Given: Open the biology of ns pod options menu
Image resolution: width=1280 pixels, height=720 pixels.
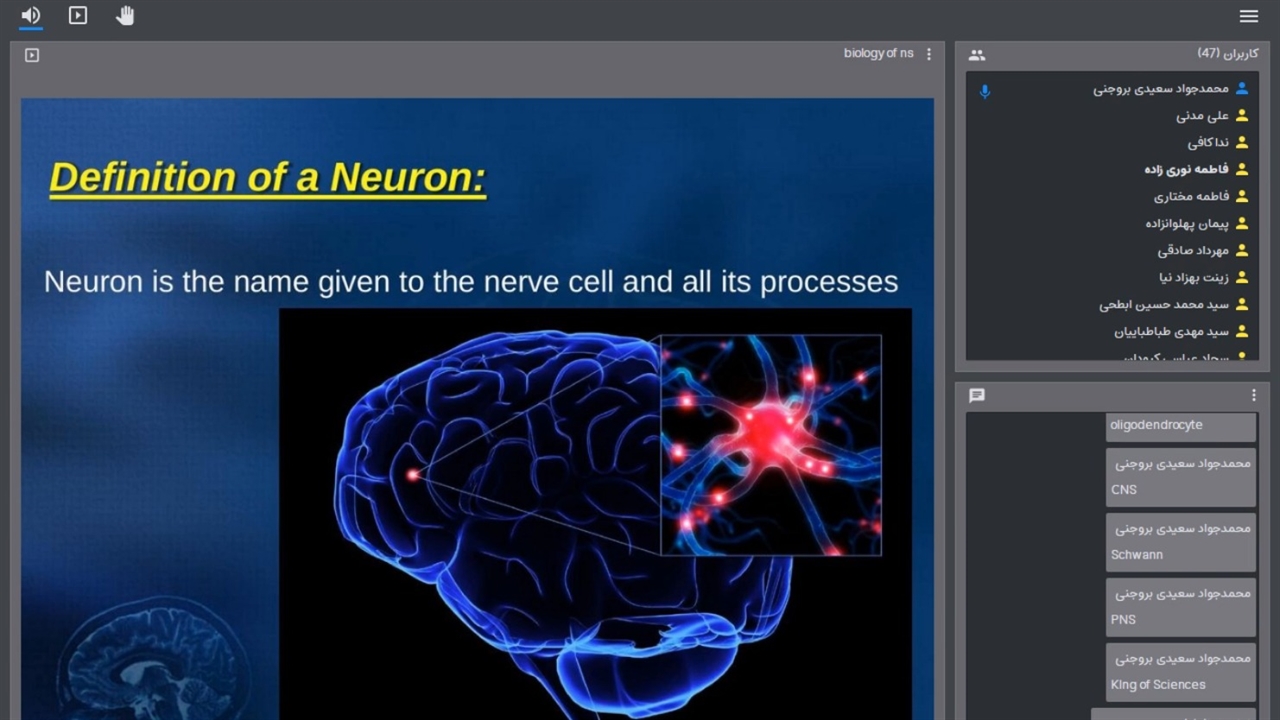Looking at the screenshot, I should (929, 54).
